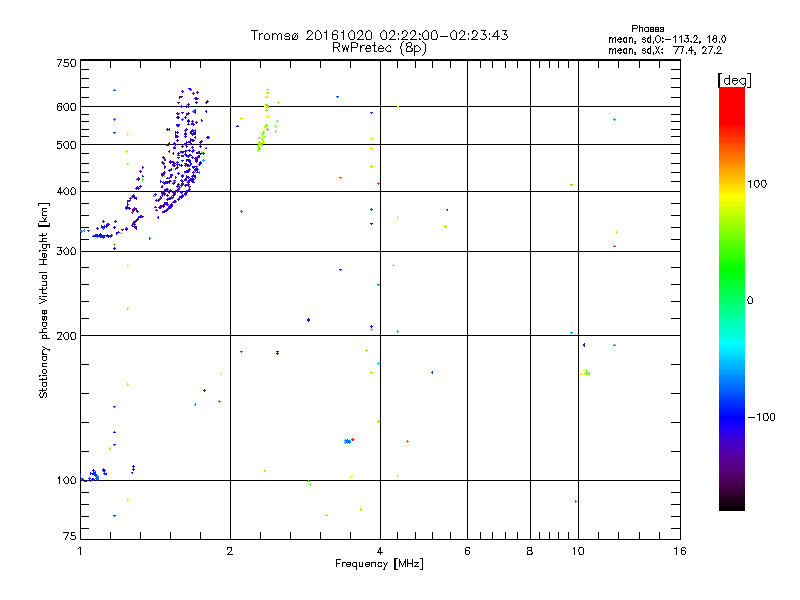Viewport: 800px width, 600px height.
Task: Click the plot title 'Tromsø 20161020 02:22:00-02:23:43'
Action: [379, 35]
